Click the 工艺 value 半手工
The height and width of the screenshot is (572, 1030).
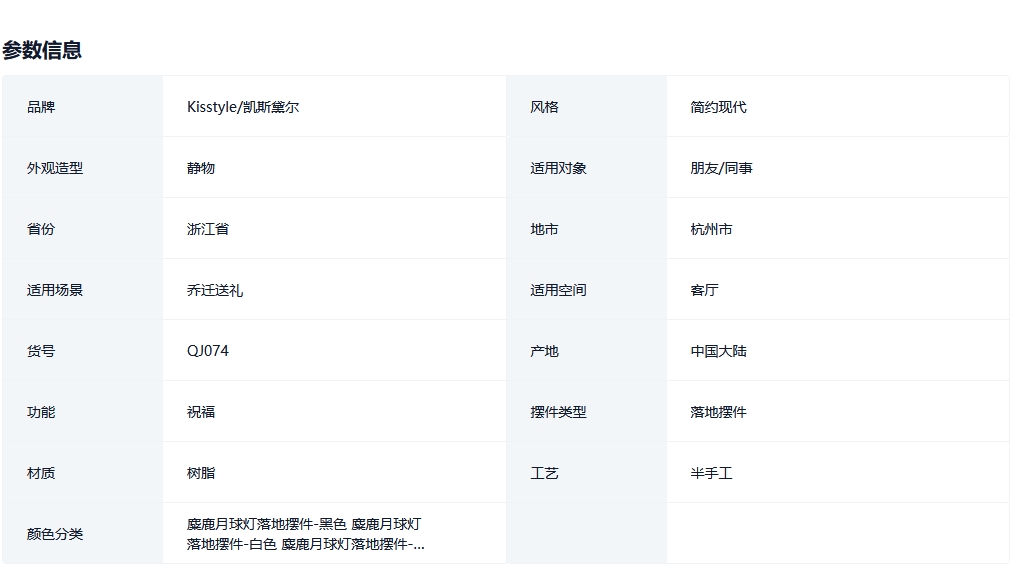(711, 473)
